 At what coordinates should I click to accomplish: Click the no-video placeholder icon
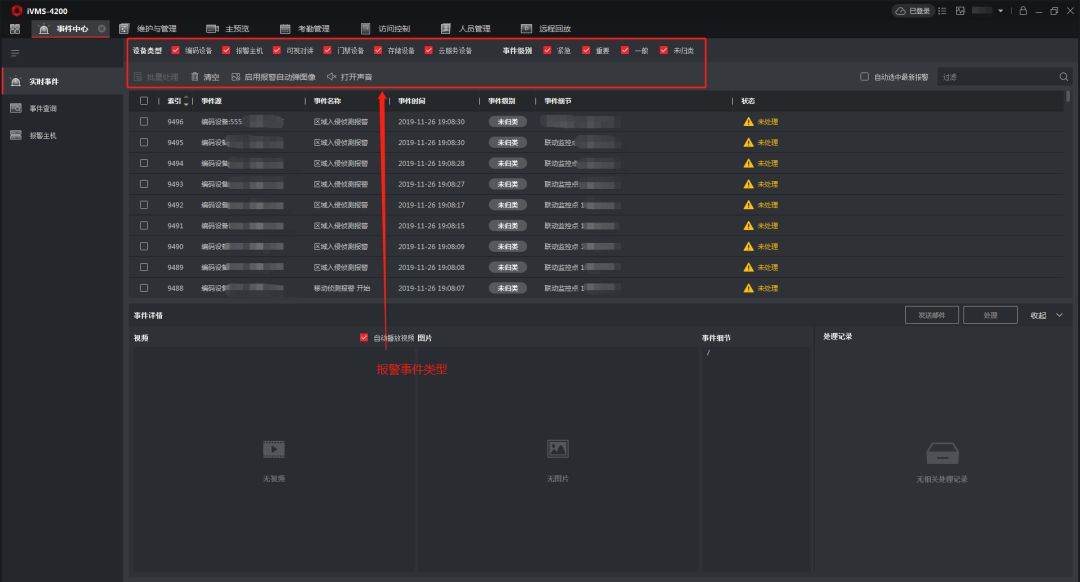[x=274, y=449]
